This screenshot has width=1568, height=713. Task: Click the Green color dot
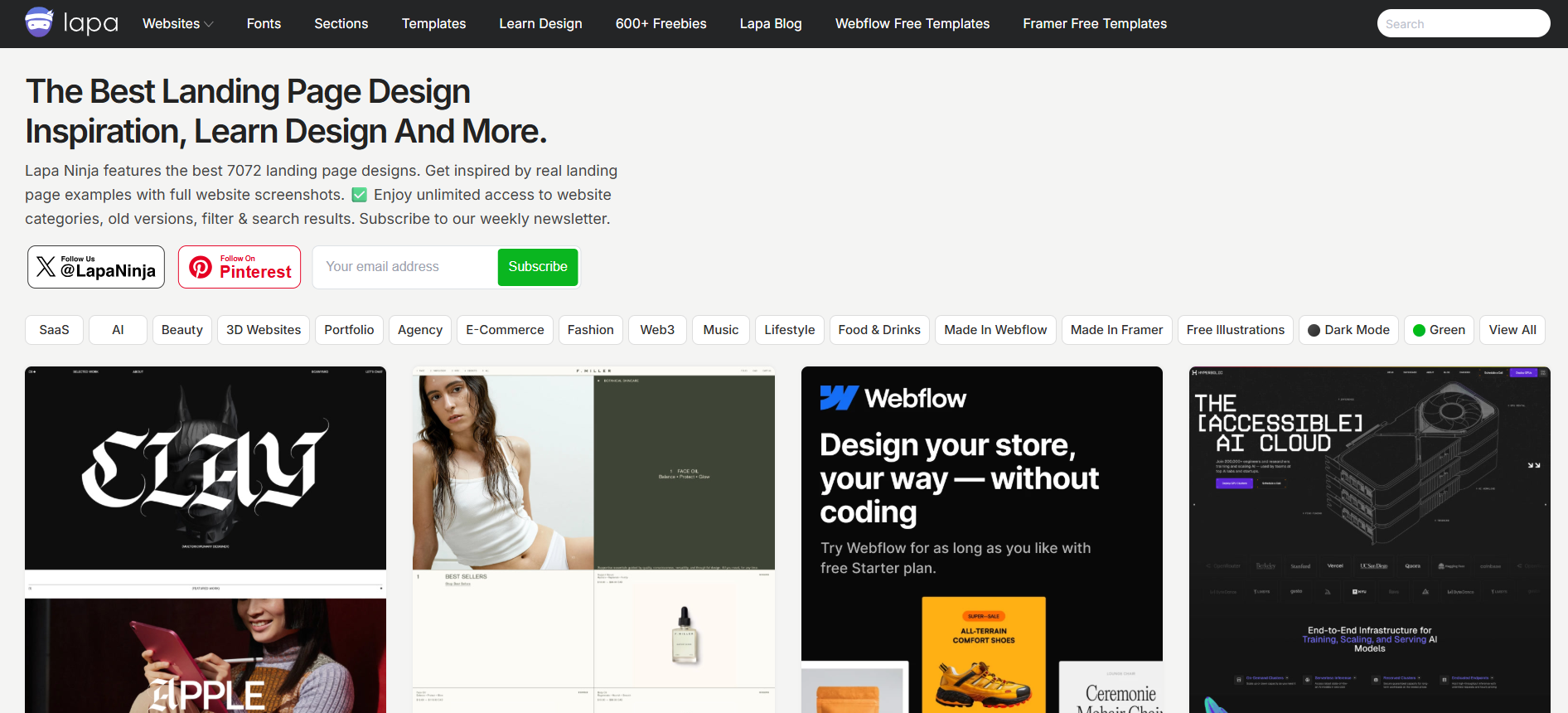pos(1419,330)
